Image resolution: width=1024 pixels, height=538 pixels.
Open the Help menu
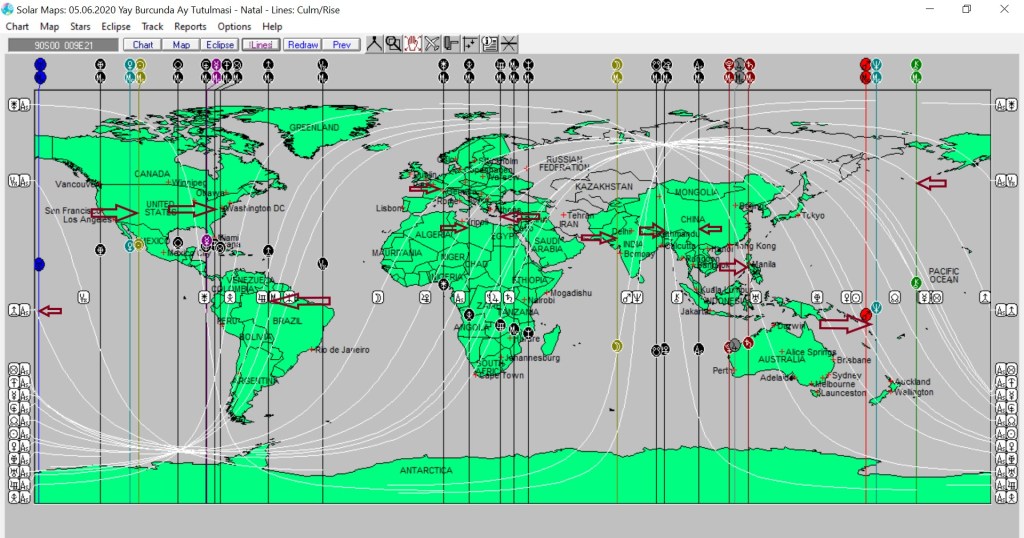272,26
